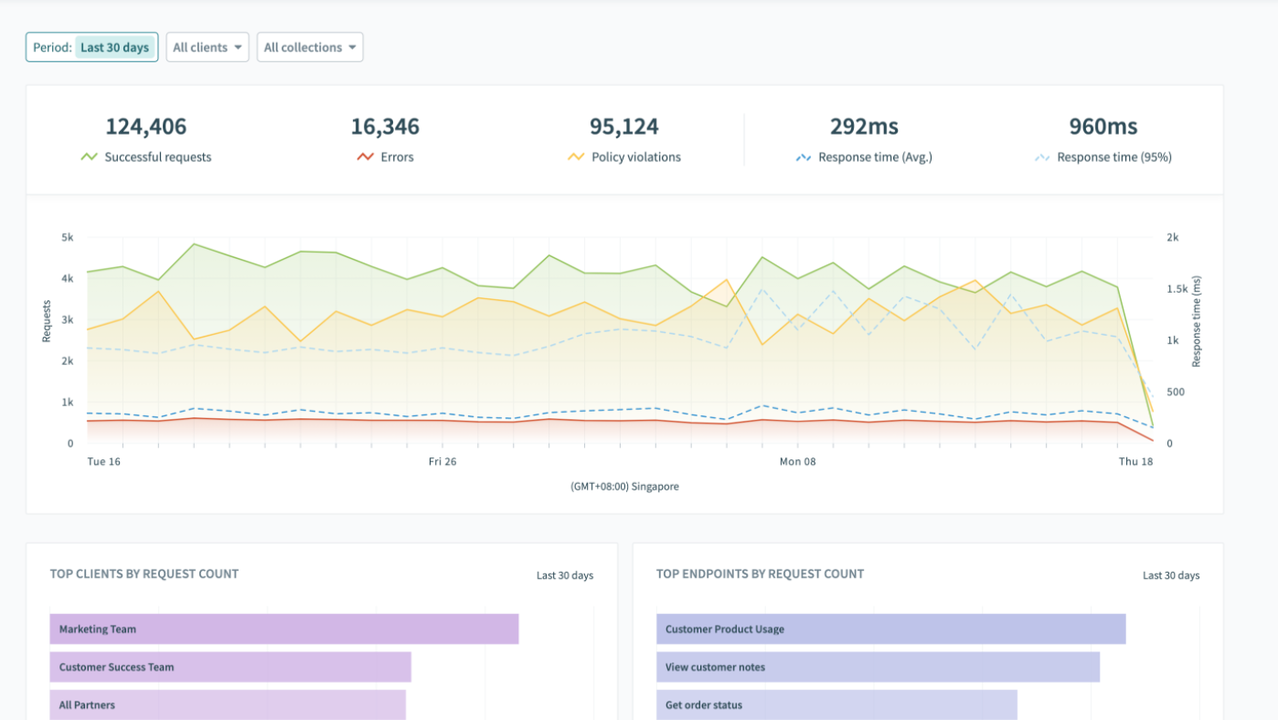Toggle the Successful requests series label
Screen dimensions: 1278x720
click(x=158, y=157)
